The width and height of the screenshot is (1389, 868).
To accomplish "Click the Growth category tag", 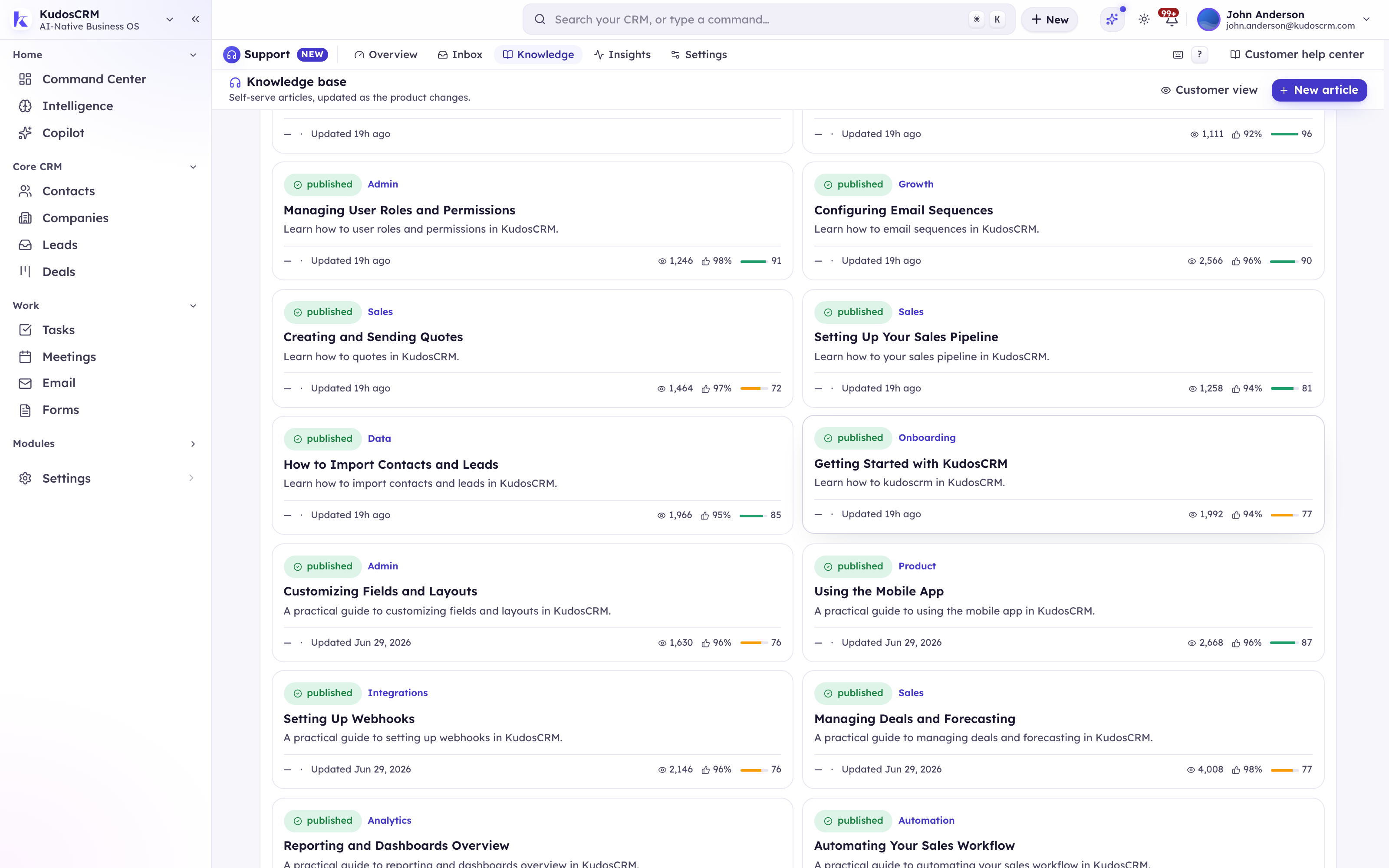I will point(915,184).
